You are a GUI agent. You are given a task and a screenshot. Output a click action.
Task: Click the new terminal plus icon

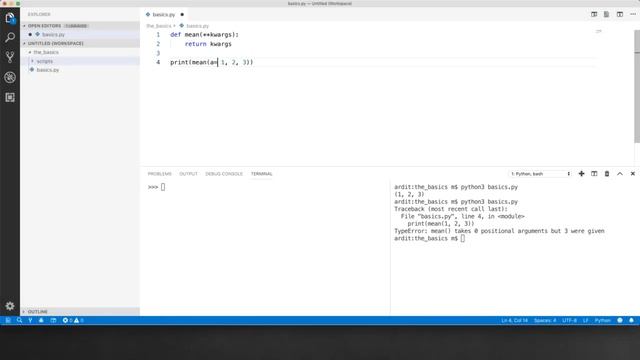pos(581,173)
